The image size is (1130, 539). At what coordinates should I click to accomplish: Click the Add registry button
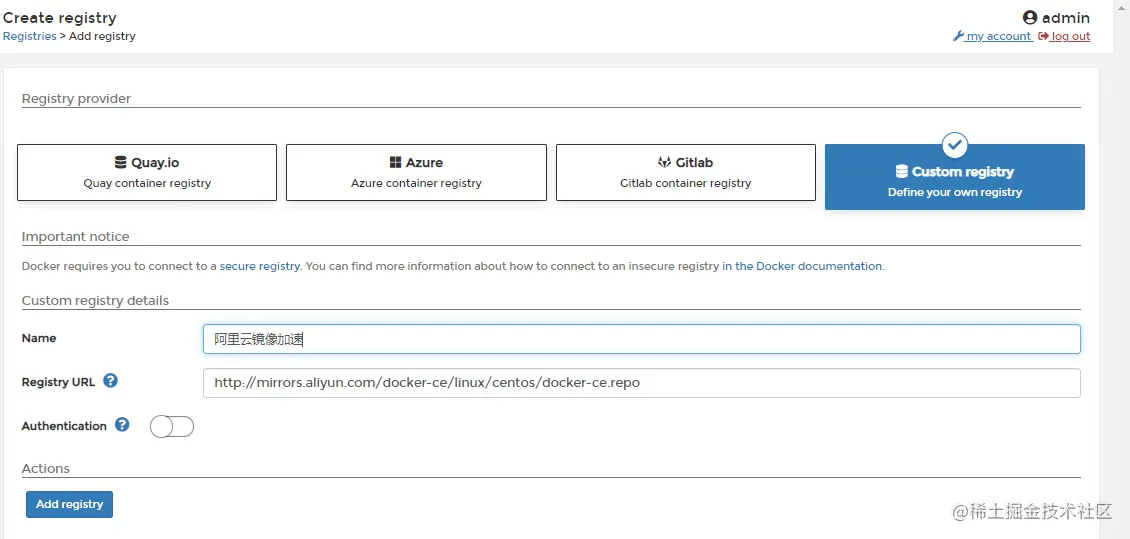click(69, 504)
